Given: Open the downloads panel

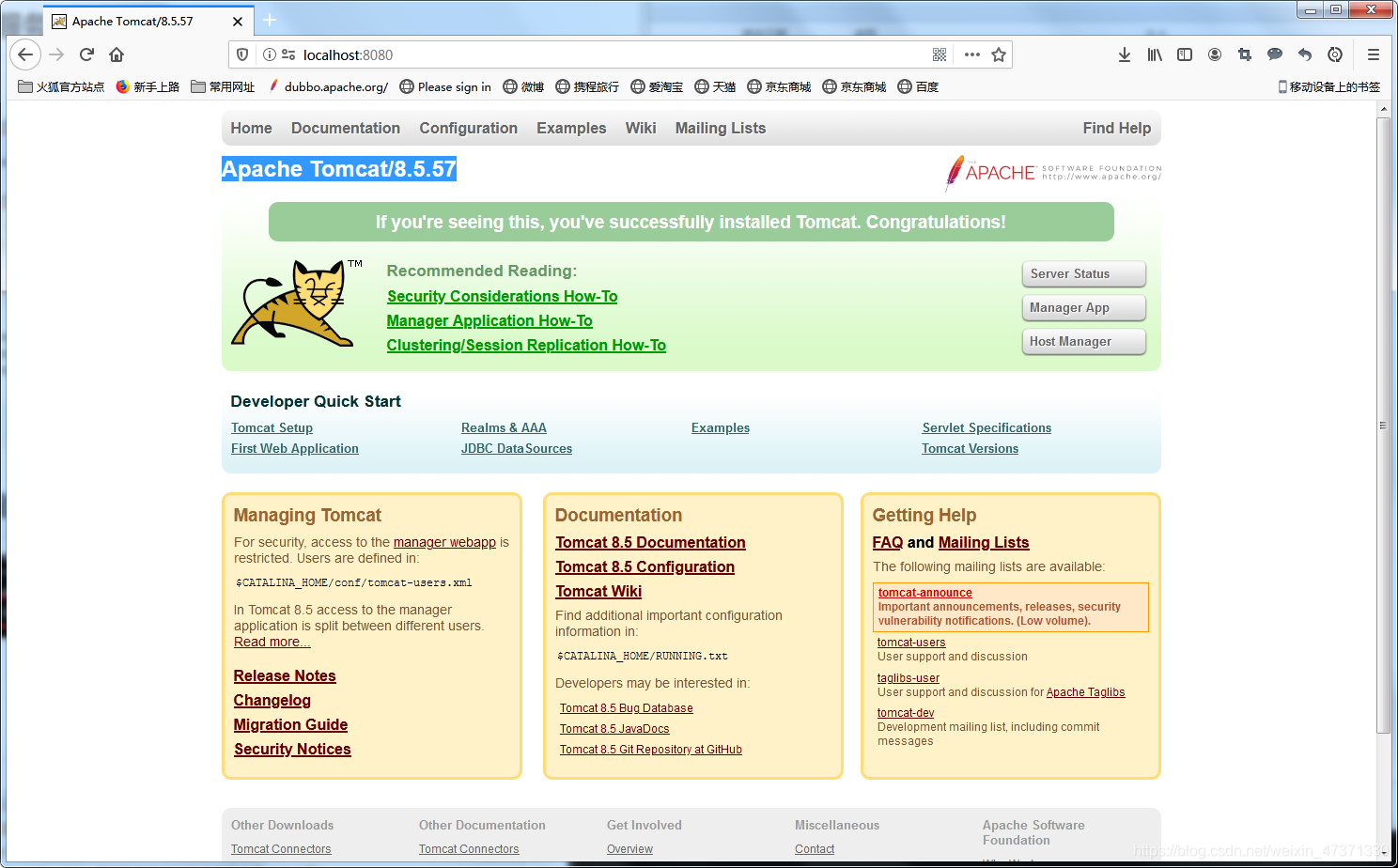Looking at the screenshot, I should [x=1125, y=54].
